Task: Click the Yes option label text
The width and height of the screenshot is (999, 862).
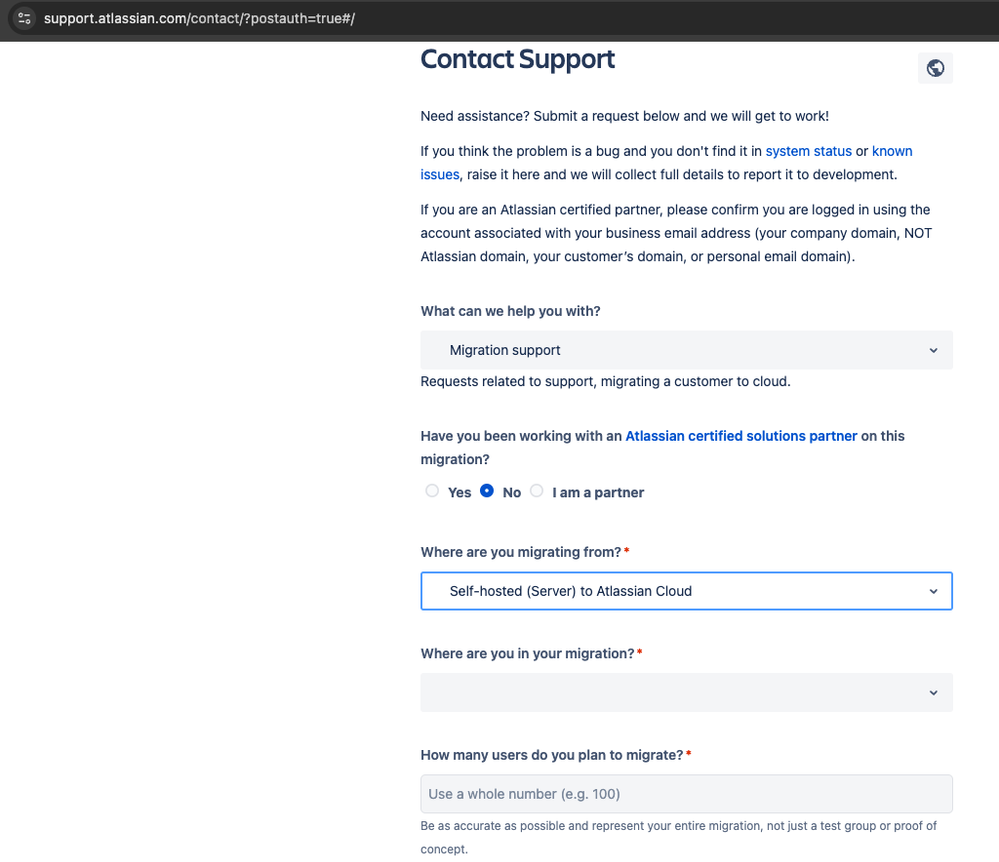Action: (459, 492)
